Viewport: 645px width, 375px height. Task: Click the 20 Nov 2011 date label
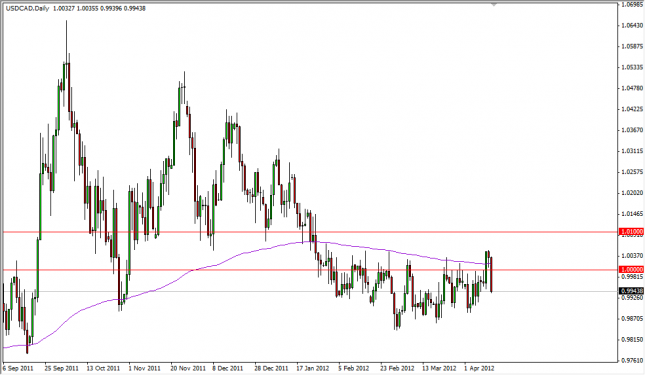pyautogui.click(x=188, y=368)
